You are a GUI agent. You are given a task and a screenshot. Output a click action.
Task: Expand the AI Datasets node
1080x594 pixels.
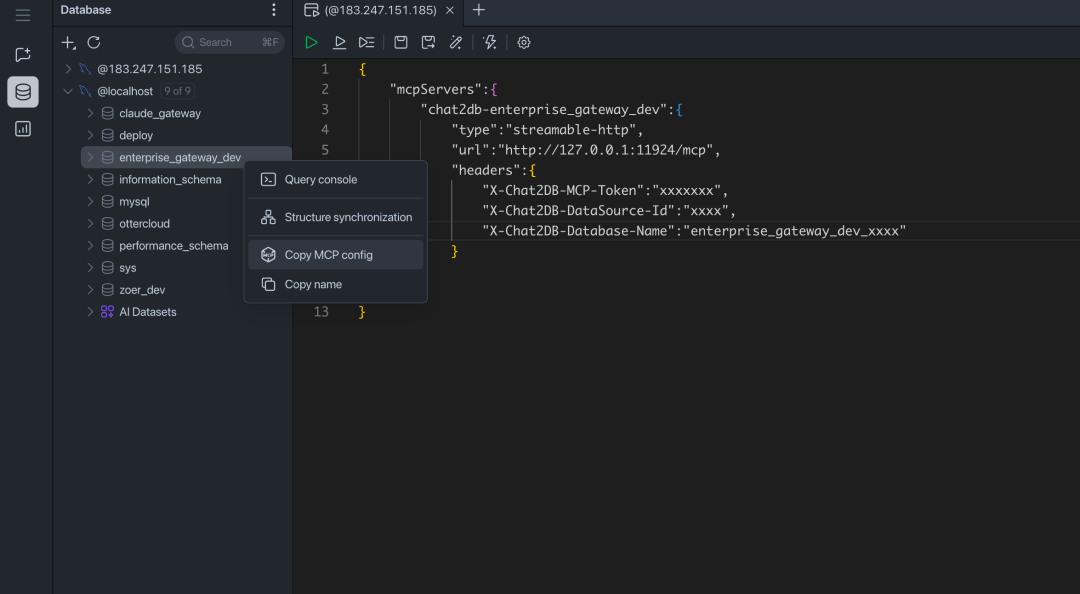pos(90,311)
